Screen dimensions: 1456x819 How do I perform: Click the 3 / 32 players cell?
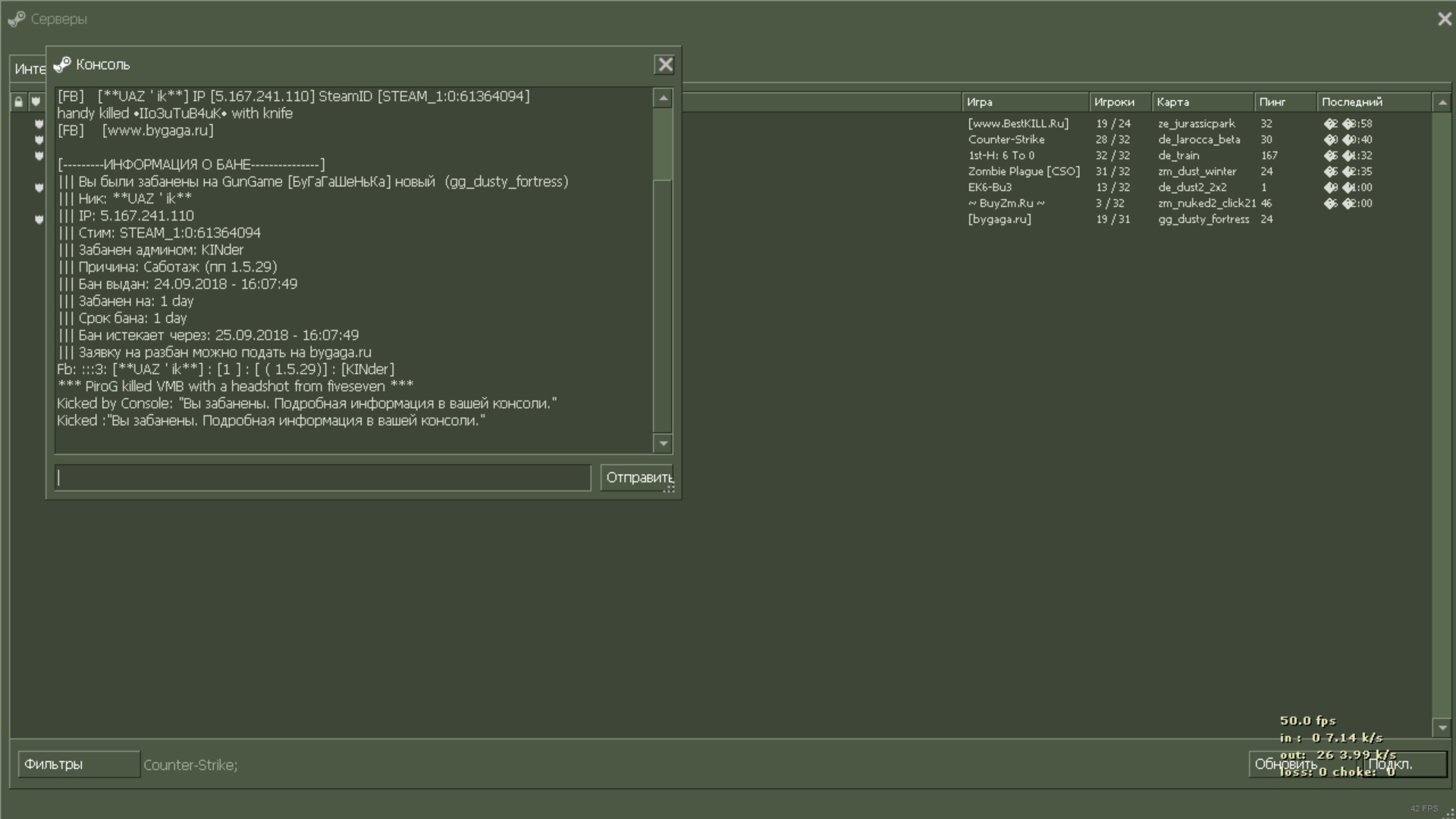pyautogui.click(x=1109, y=203)
